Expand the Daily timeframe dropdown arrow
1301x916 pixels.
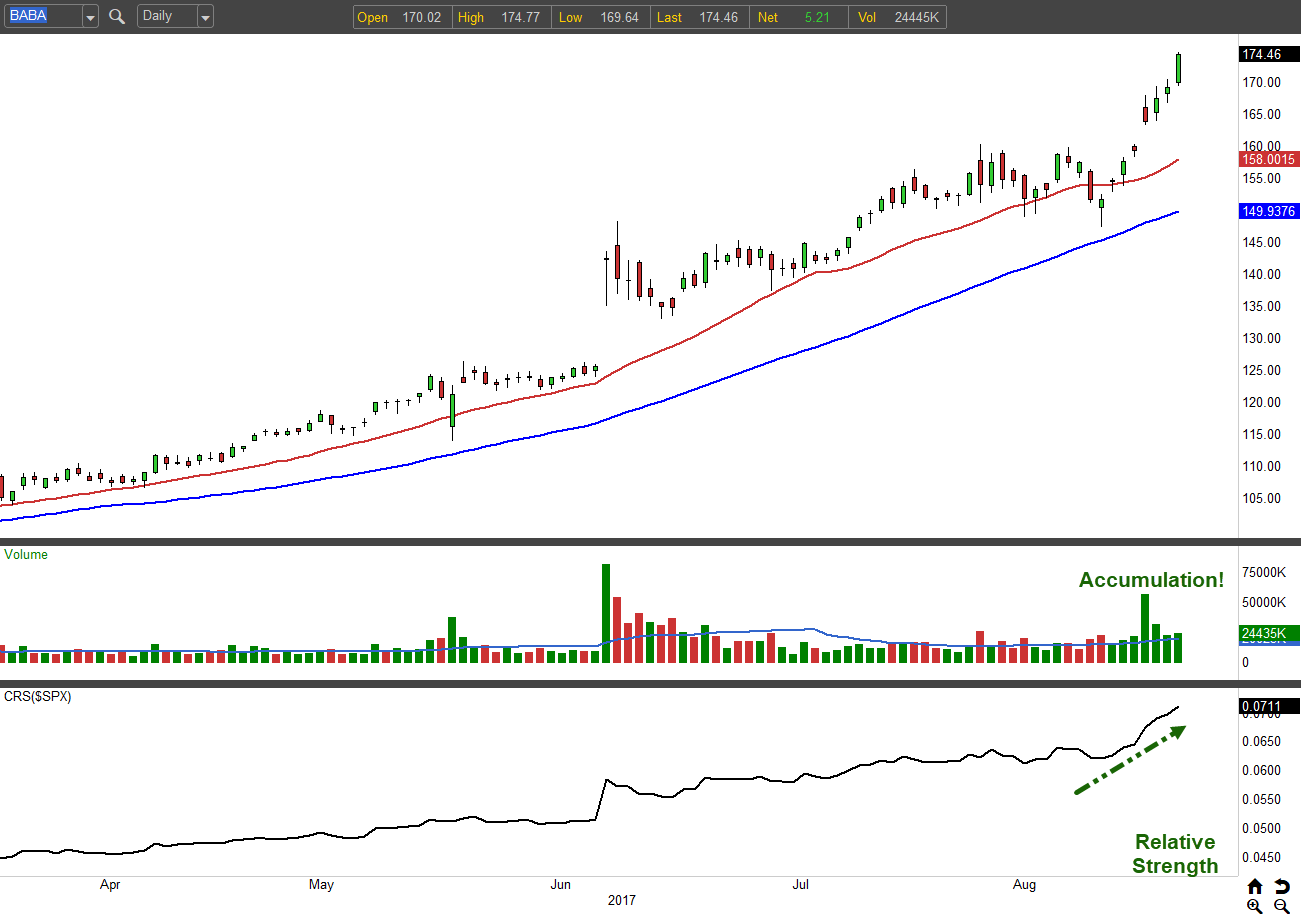205,17
